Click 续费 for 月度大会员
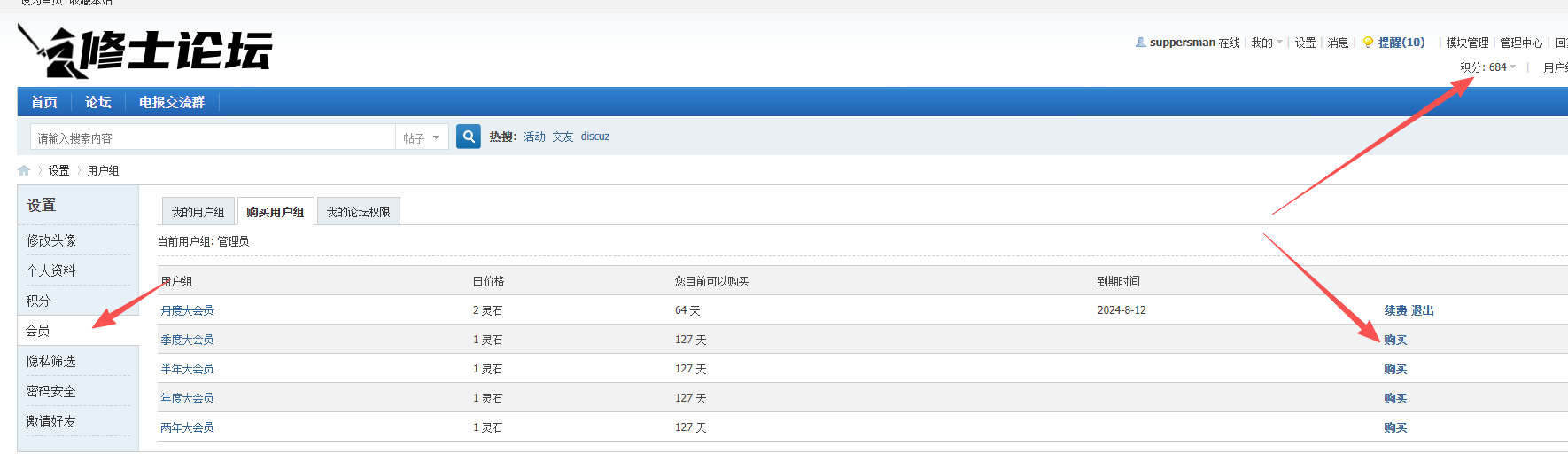 [1396, 310]
